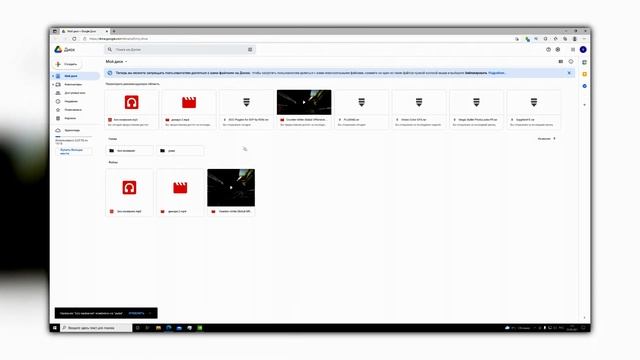Open the Google account avatar menu
The width and height of the screenshot is (640, 360).
click(583, 49)
